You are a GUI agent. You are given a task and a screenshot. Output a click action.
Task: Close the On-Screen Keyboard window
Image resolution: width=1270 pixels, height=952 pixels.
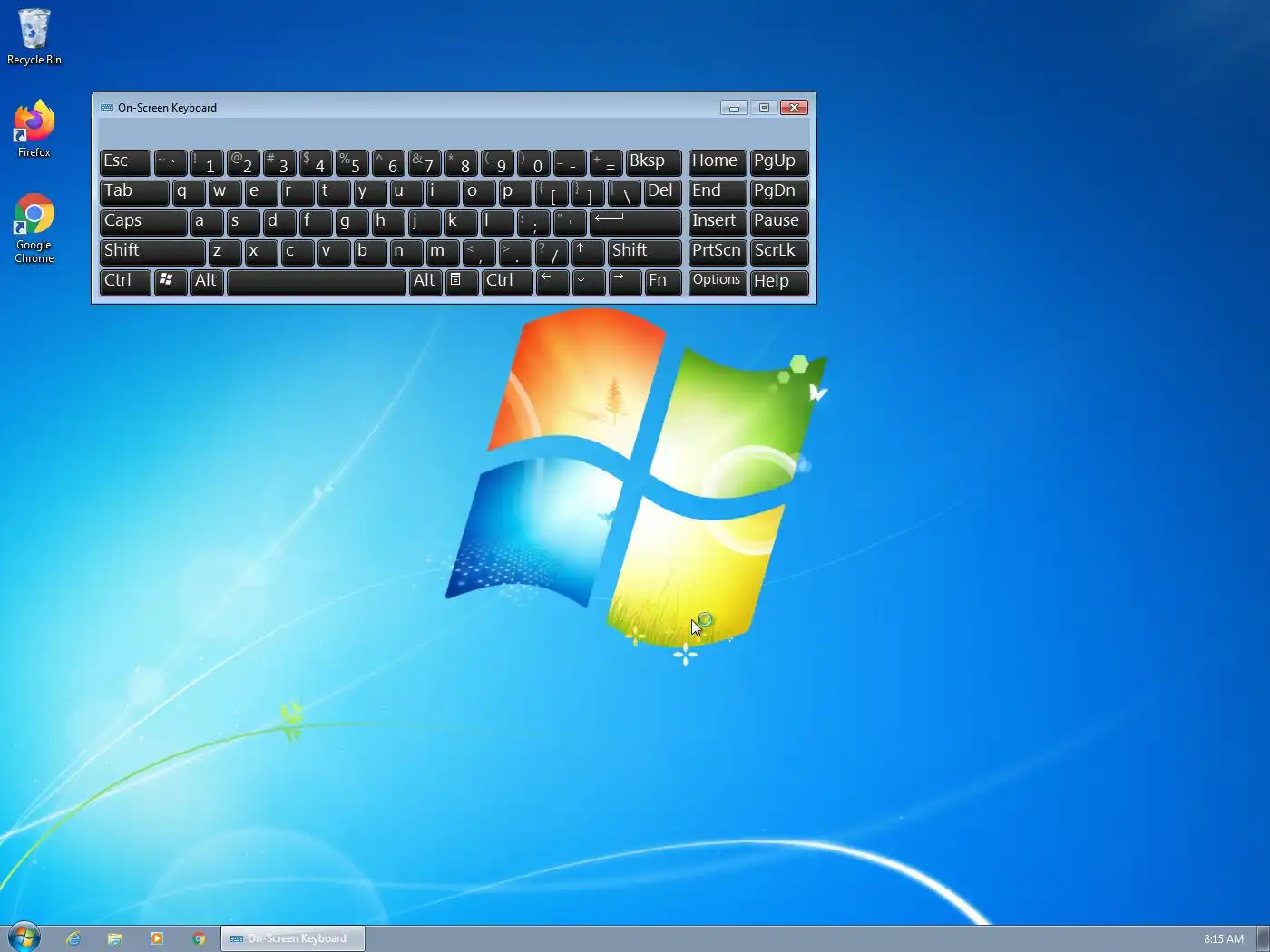tap(795, 107)
